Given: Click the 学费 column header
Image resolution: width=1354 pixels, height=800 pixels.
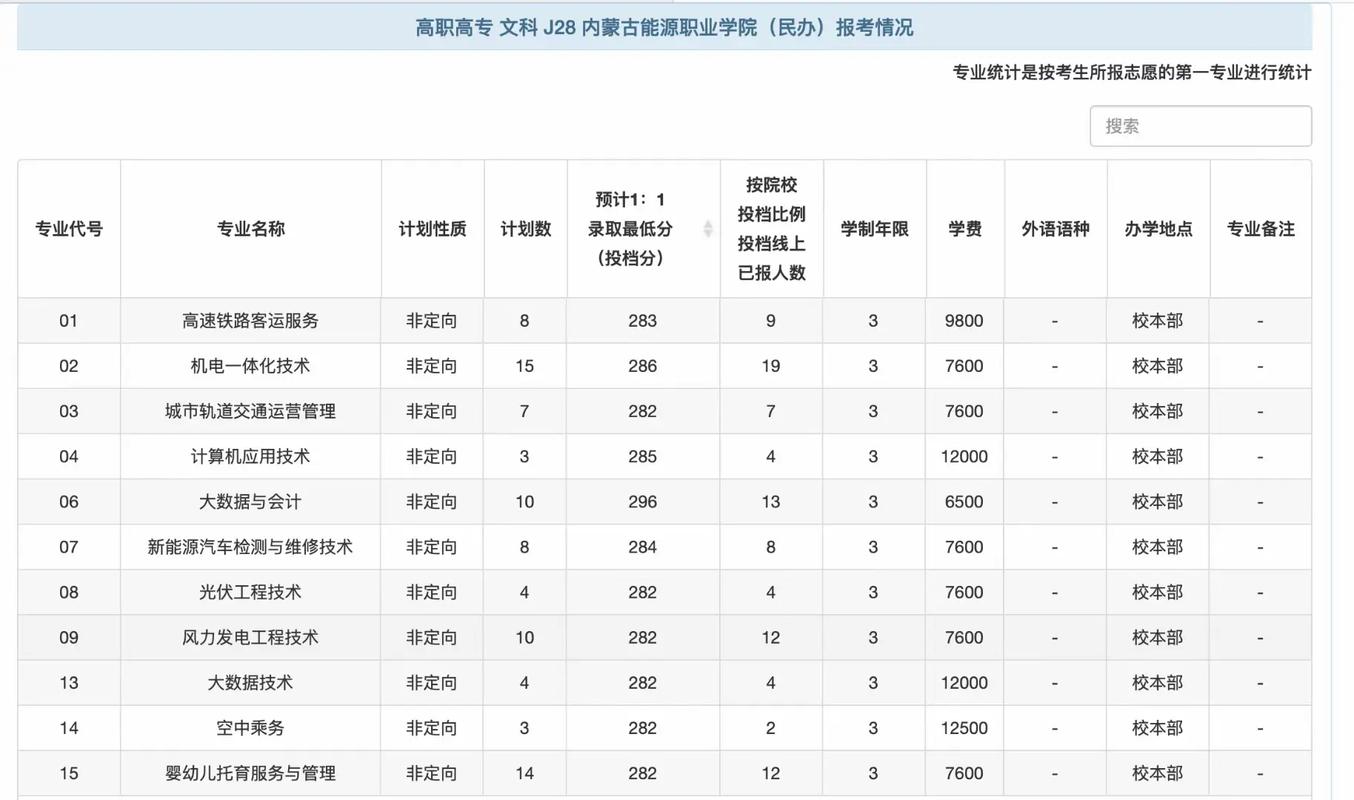Looking at the screenshot, I should (x=965, y=229).
